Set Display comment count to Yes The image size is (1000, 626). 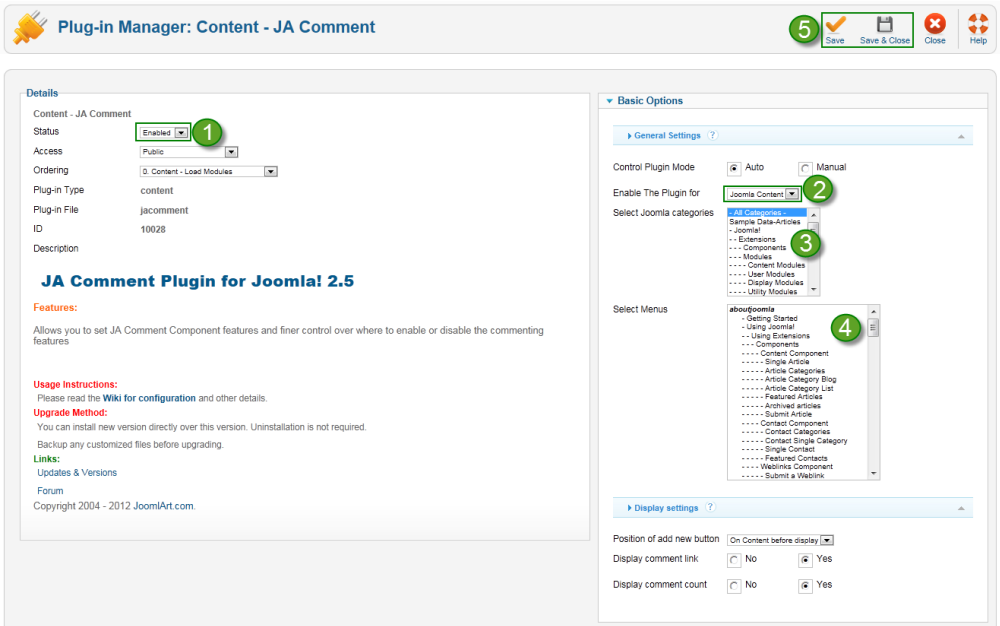pos(805,586)
